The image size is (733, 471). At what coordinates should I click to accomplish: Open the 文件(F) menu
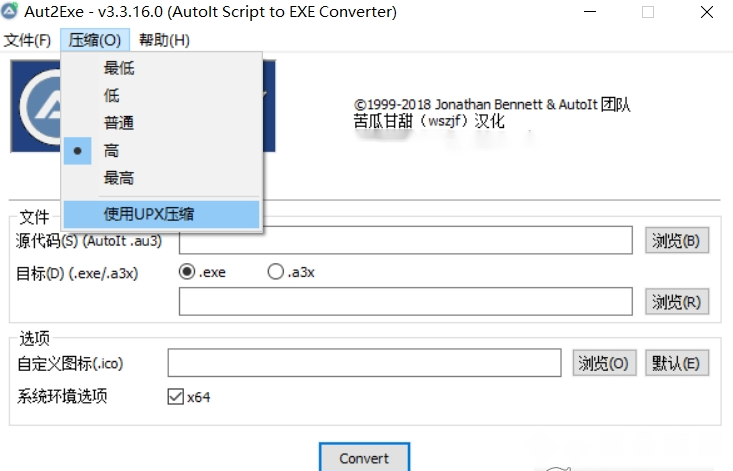[x=27, y=40]
